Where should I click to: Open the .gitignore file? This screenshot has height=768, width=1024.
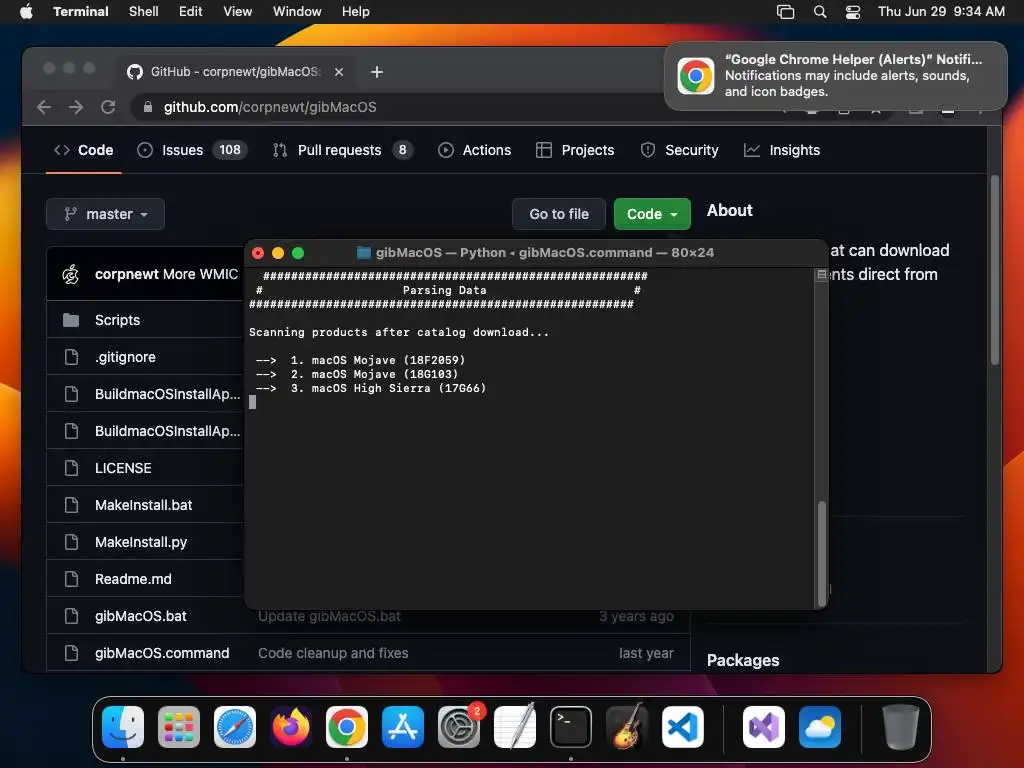(x=125, y=357)
